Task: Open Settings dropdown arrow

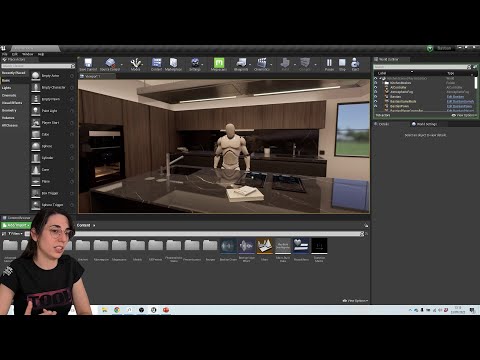Action: [x=203, y=64]
